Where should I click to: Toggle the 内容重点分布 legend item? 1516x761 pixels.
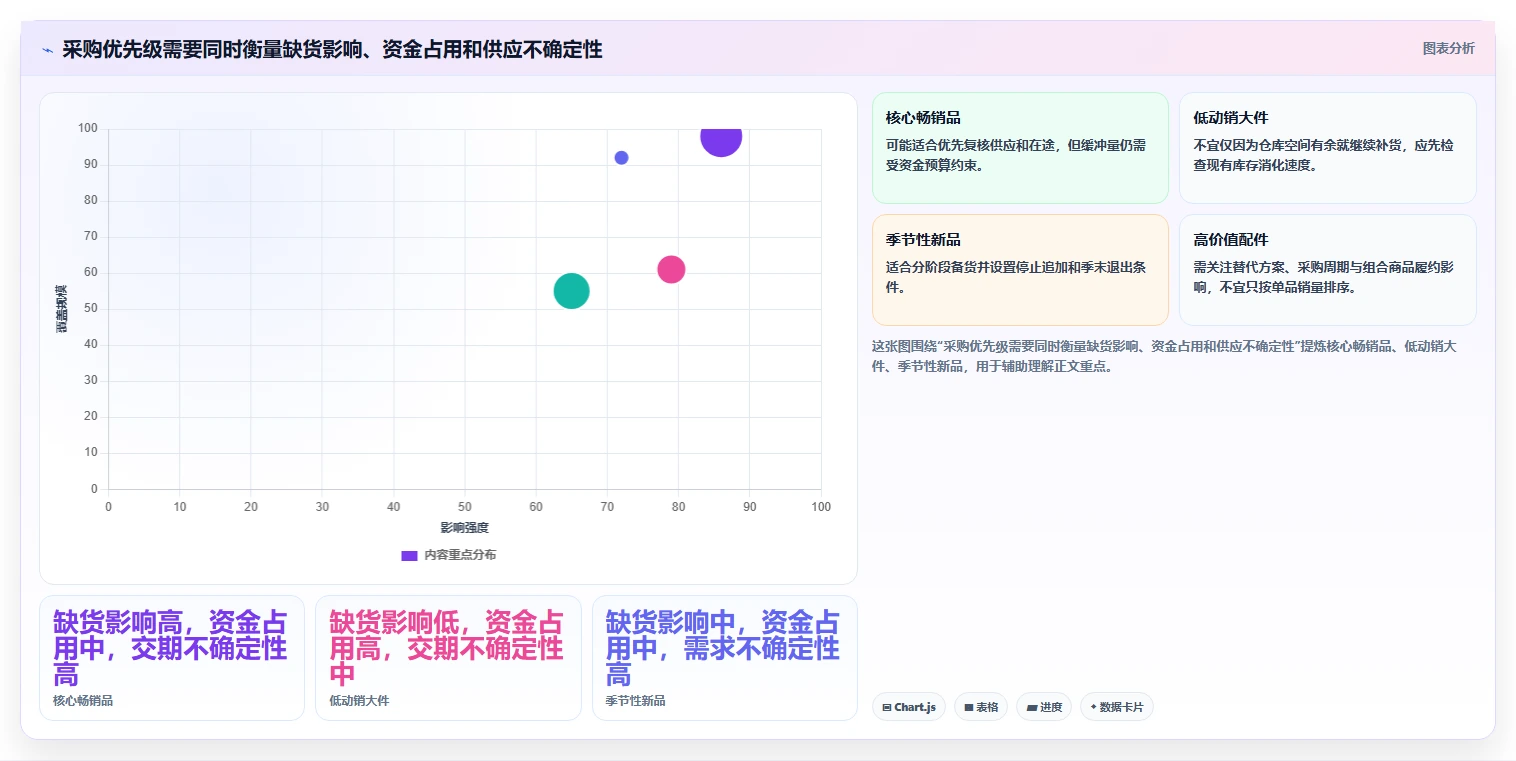[x=448, y=555]
